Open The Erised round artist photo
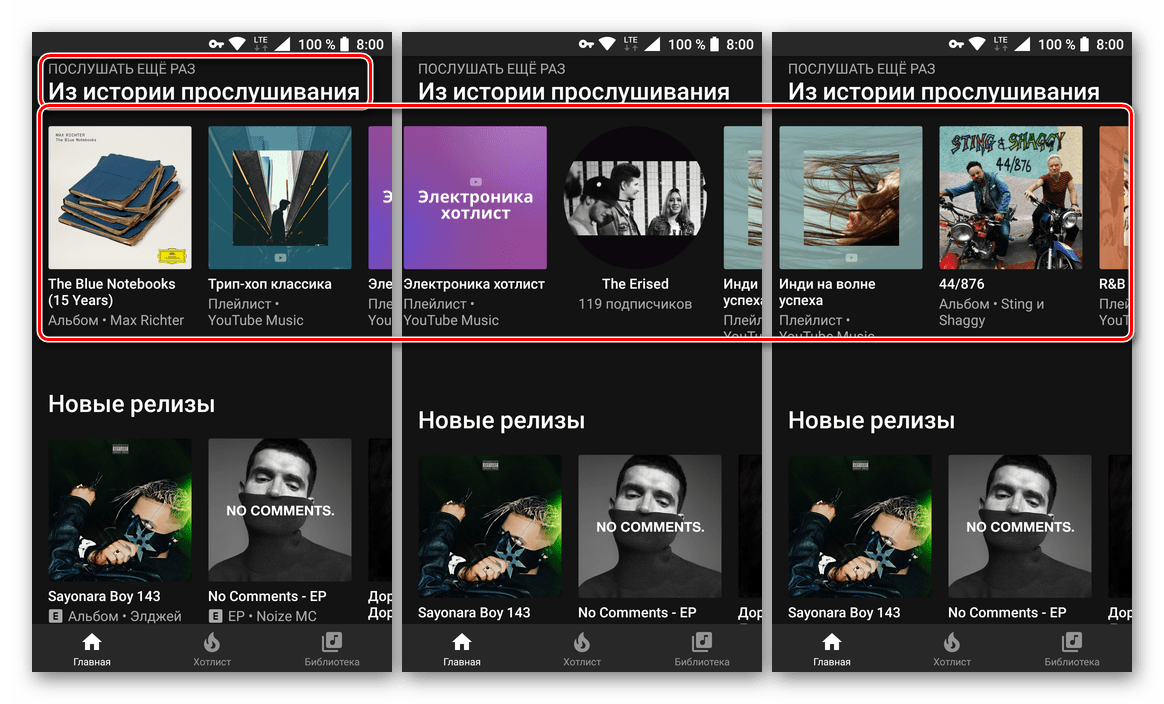 [635, 198]
